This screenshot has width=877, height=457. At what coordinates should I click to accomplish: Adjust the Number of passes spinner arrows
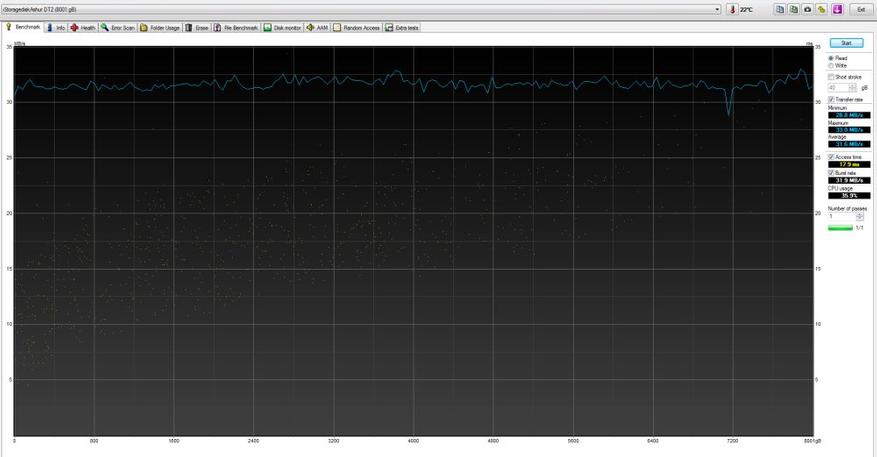click(x=860, y=216)
